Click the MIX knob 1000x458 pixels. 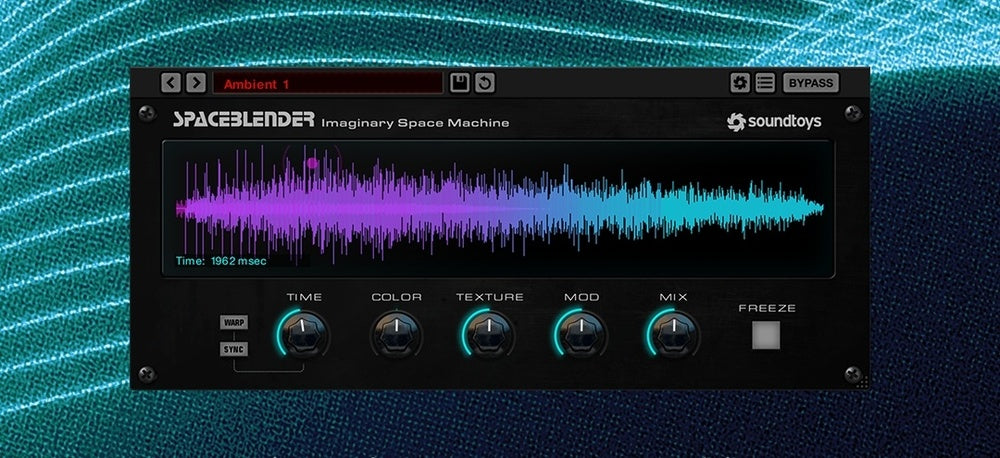(673, 334)
